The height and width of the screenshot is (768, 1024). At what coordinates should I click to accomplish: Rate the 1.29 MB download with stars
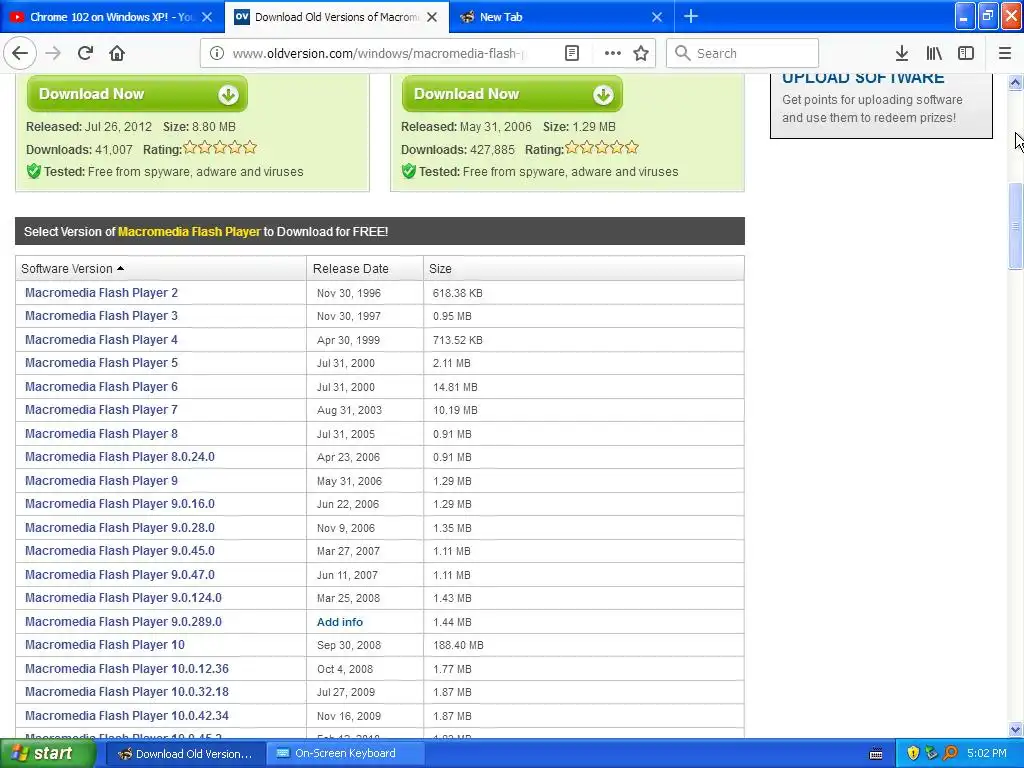(x=601, y=148)
